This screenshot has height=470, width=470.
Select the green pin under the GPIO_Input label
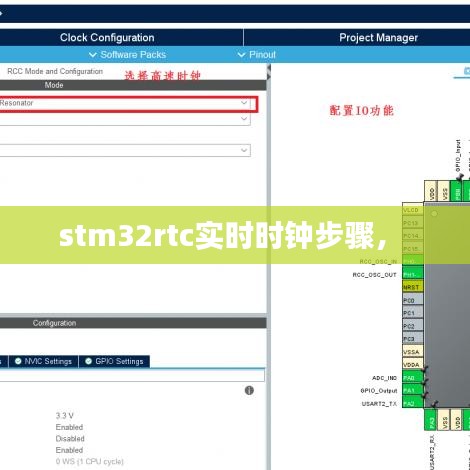point(456,191)
